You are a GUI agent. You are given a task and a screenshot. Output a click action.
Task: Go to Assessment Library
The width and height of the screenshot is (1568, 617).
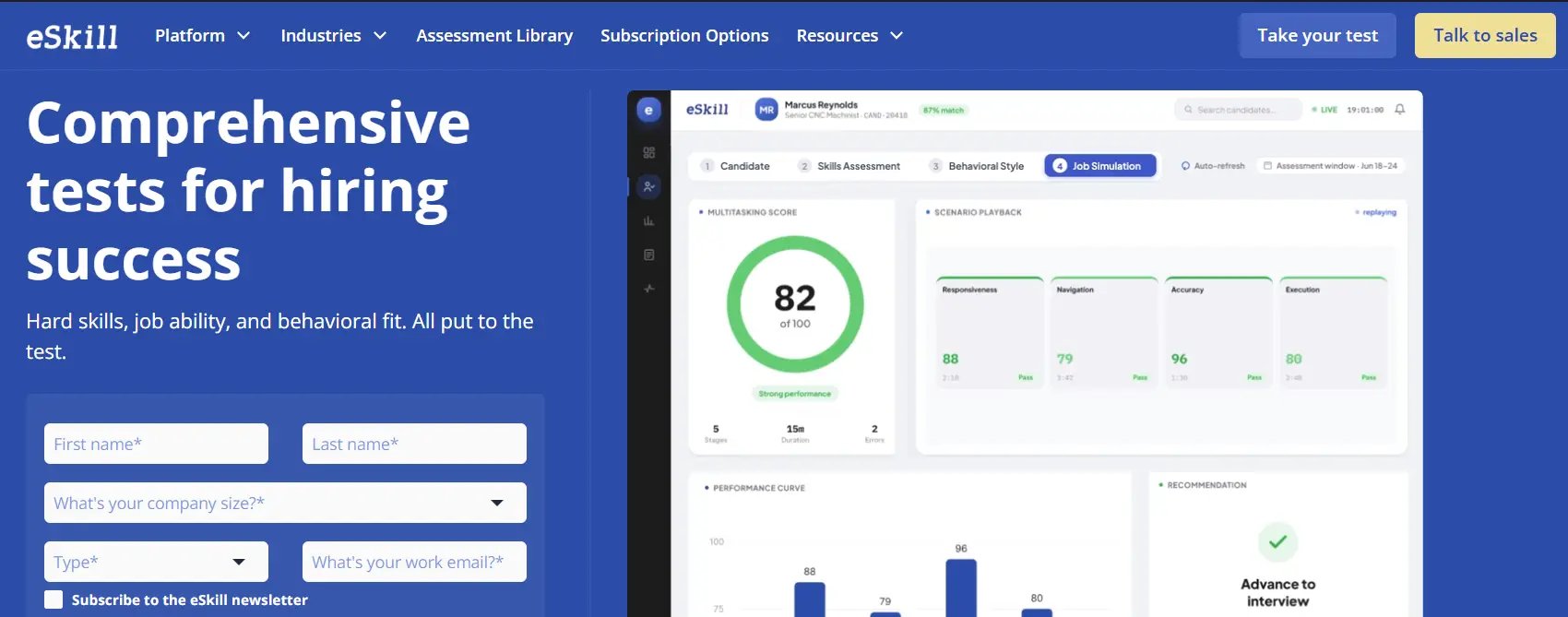(494, 36)
